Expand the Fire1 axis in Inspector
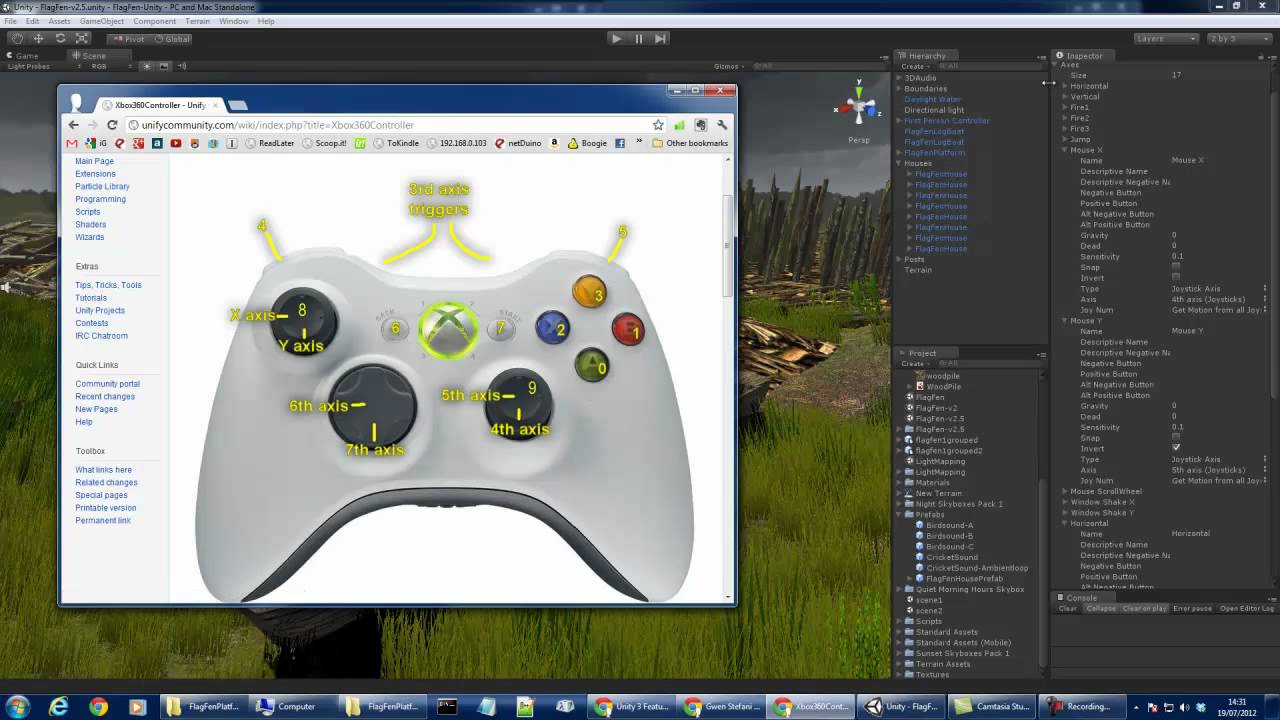The image size is (1280, 720). point(1065,107)
